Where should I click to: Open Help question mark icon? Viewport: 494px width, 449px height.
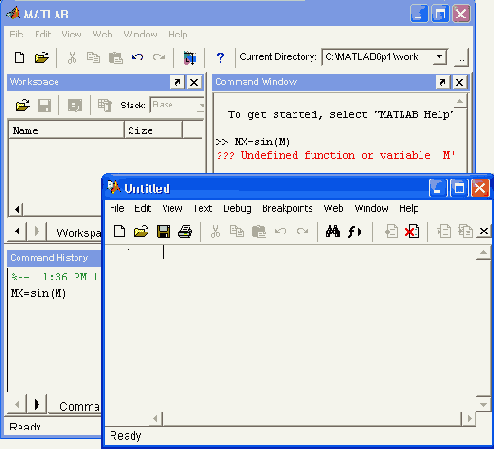[x=220, y=58]
